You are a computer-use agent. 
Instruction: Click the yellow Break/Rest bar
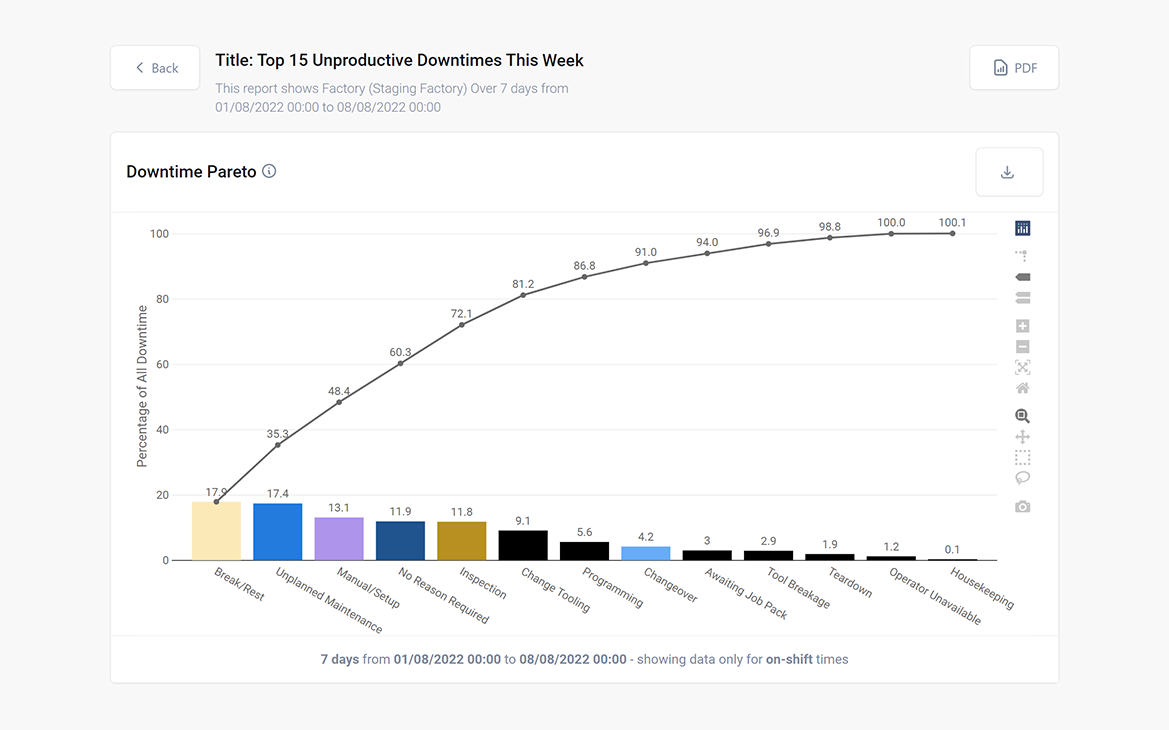click(216, 532)
